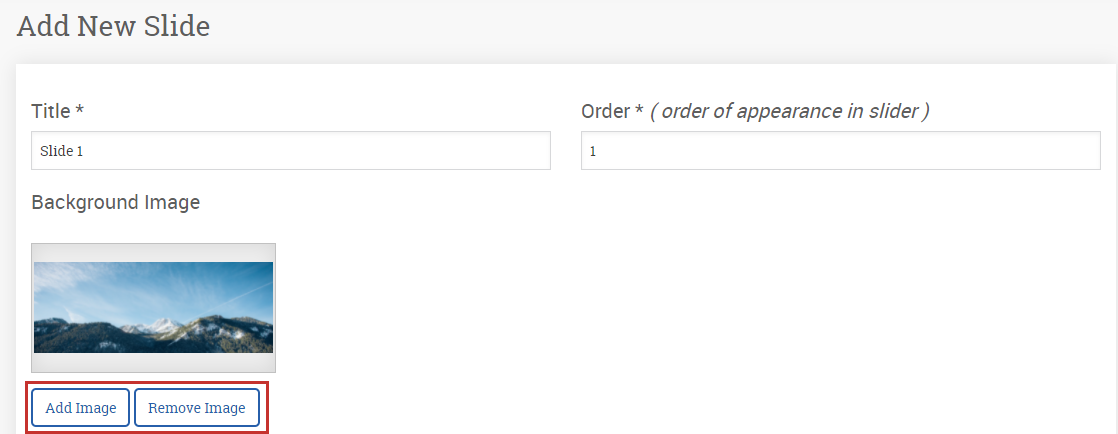Click the snowy mountain peak in the thumbnail
Viewport: 1118px width, 434px height.
click(x=158, y=325)
